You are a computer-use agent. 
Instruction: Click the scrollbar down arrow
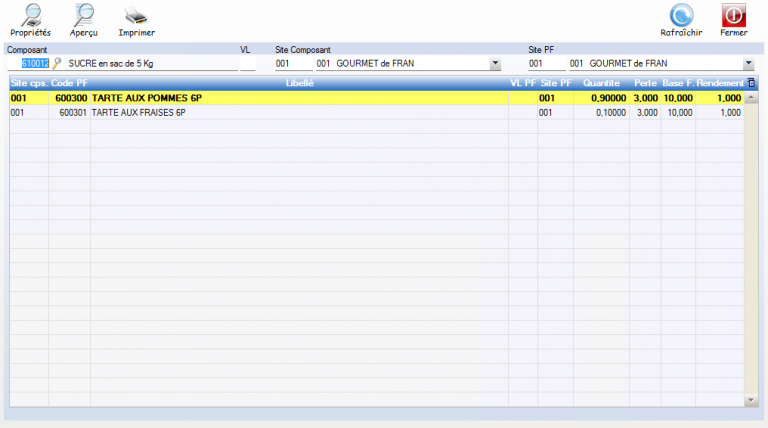pyautogui.click(x=752, y=401)
